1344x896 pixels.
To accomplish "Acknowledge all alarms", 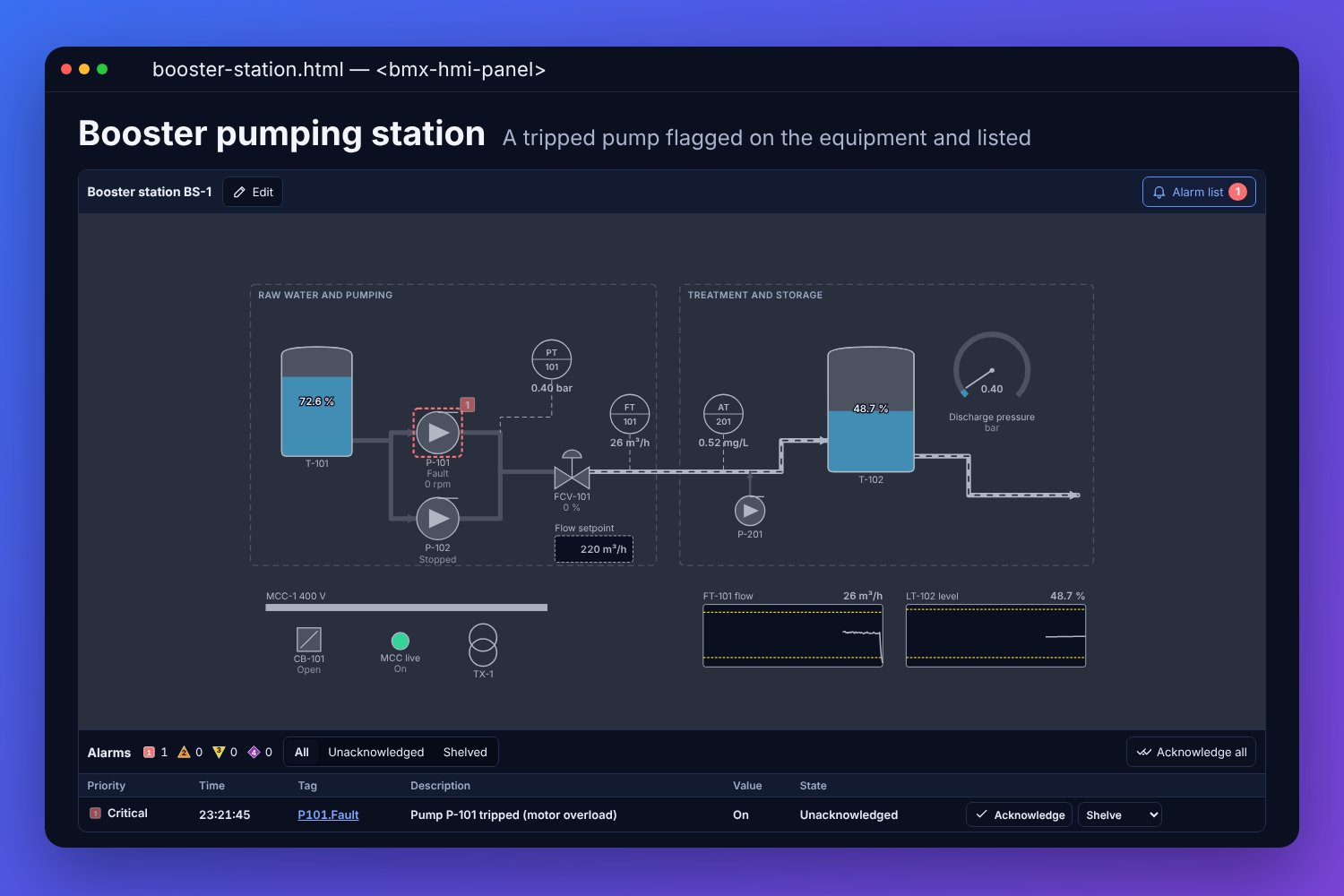I will (1191, 753).
